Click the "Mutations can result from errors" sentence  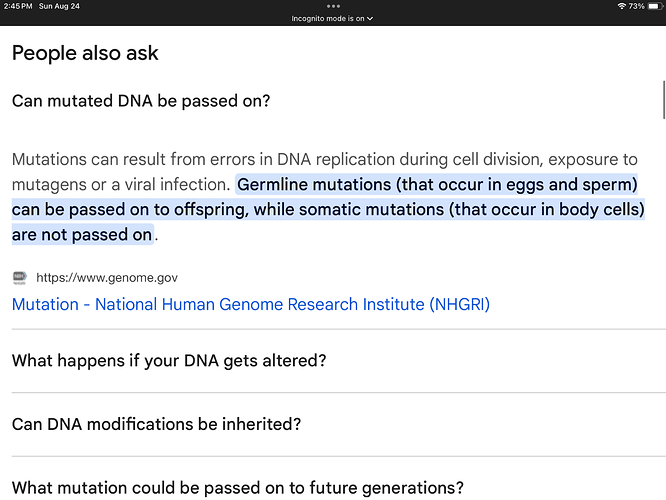tap(325, 160)
